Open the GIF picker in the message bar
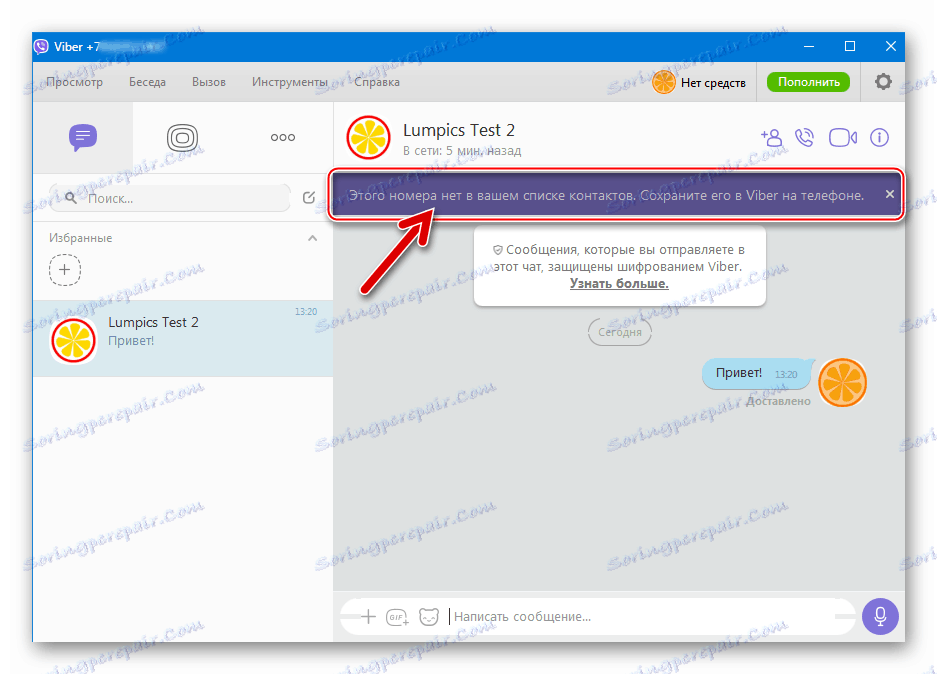 click(x=396, y=617)
